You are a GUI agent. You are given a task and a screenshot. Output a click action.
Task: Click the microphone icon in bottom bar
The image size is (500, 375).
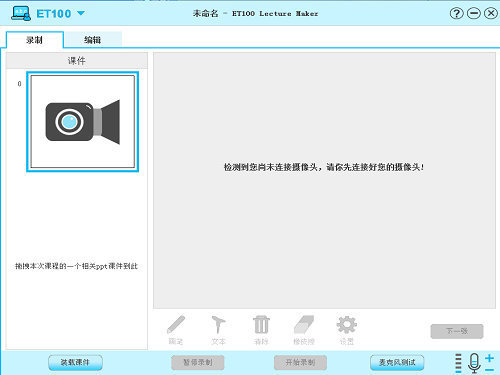pyautogui.click(x=474, y=363)
